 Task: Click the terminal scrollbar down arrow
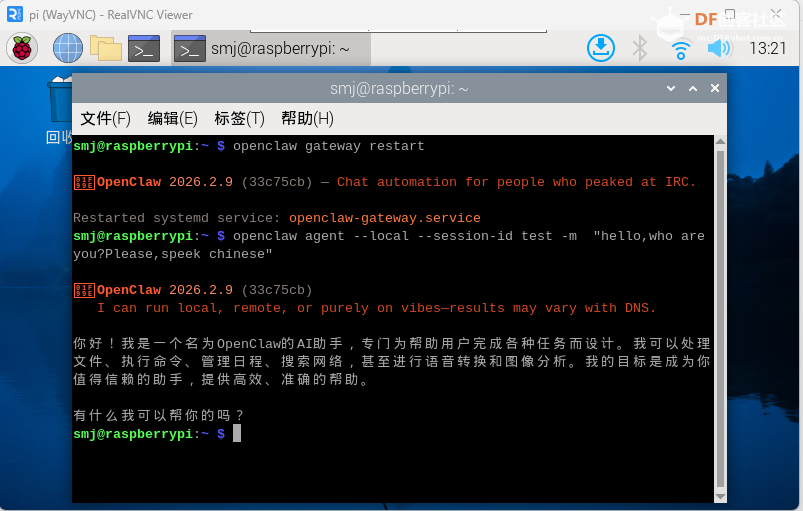point(720,497)
